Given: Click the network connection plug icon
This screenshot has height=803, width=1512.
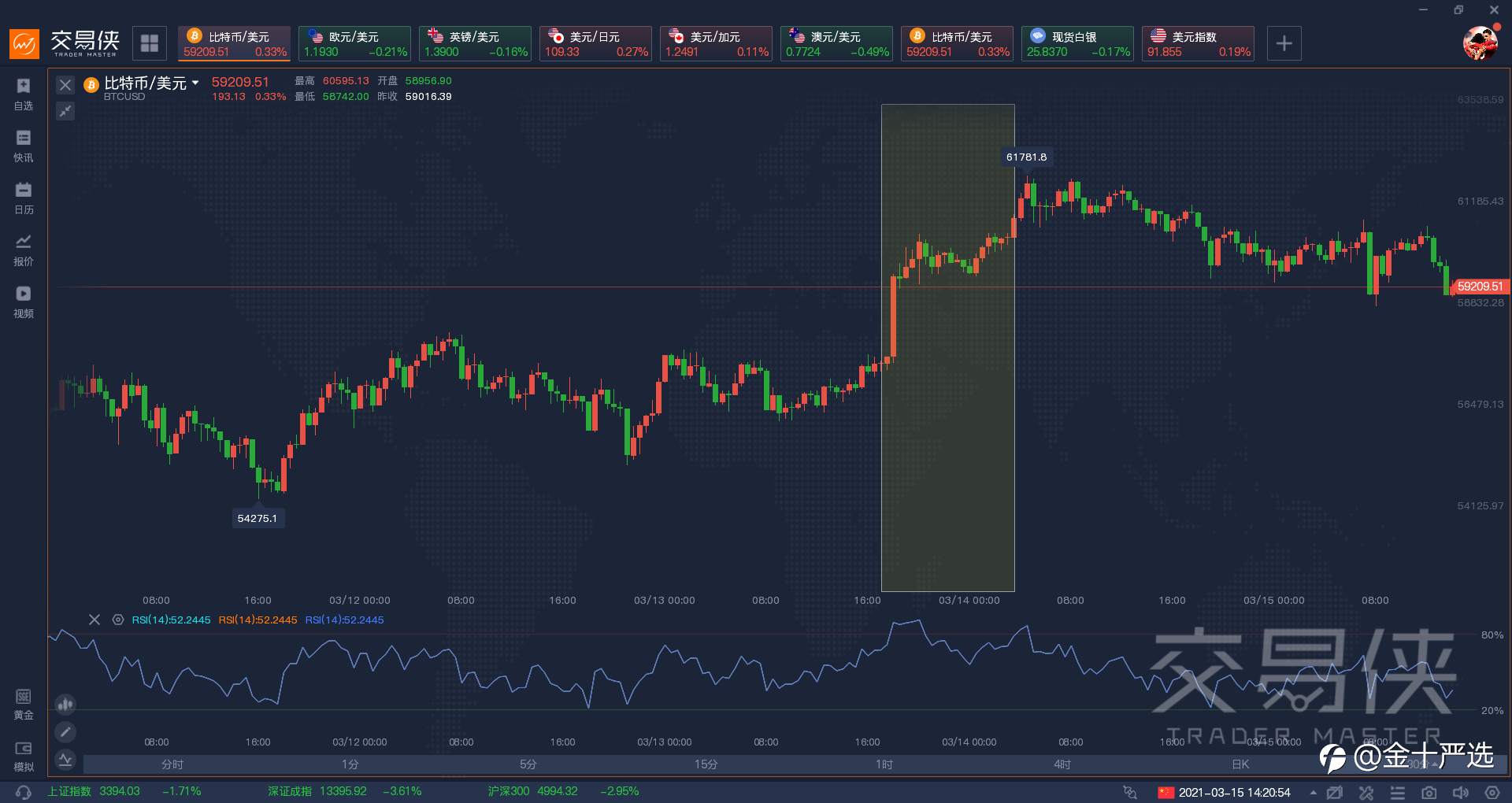Looking at the screenshot, I should (x=1129, y=792).
